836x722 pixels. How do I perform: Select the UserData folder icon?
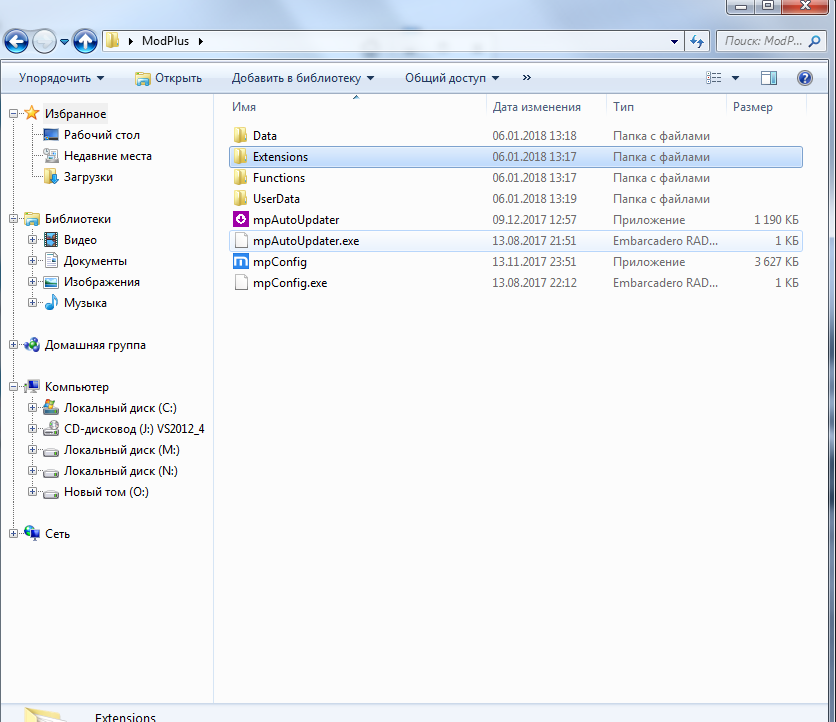point(240,198)
